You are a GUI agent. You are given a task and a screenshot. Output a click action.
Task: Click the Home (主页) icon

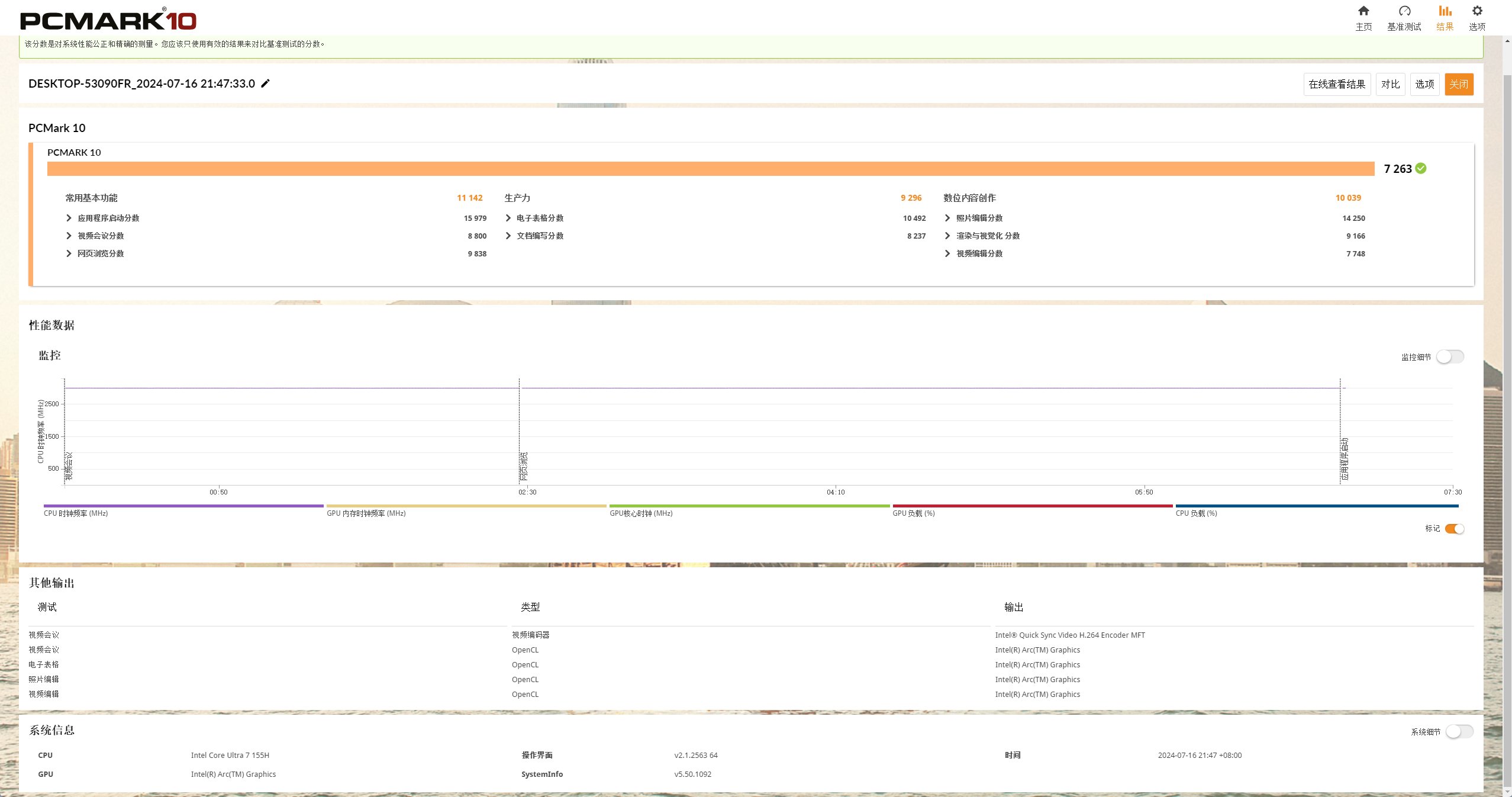[x=1363, y=11]
